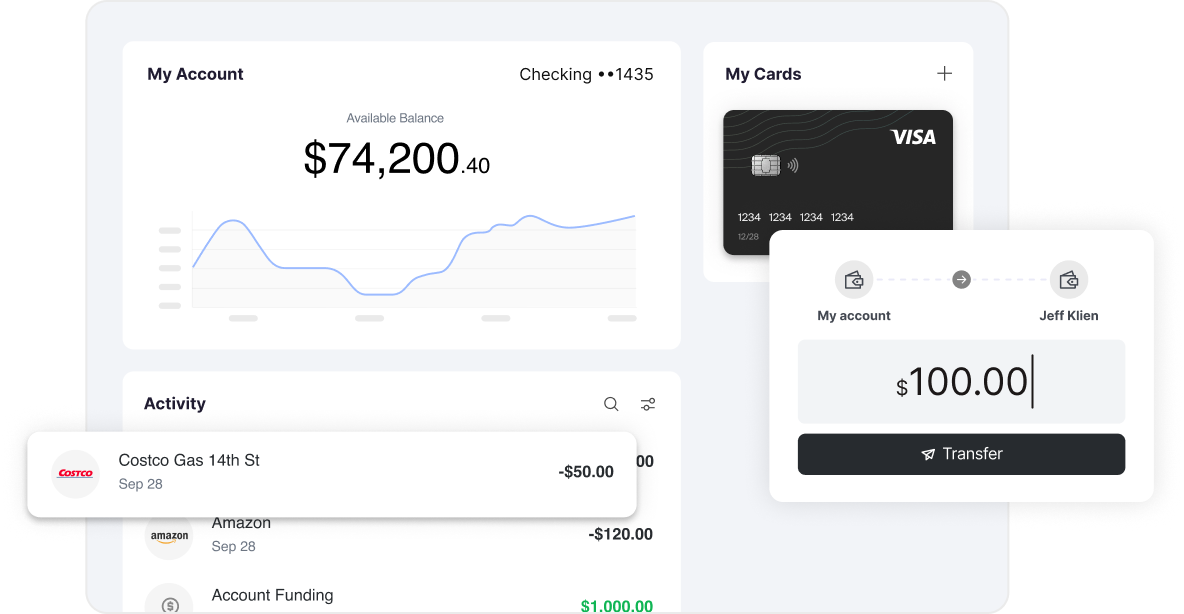
Task: Click the $74,200.40 available balance
Action: pyautogui.click(x=396, y=159)
